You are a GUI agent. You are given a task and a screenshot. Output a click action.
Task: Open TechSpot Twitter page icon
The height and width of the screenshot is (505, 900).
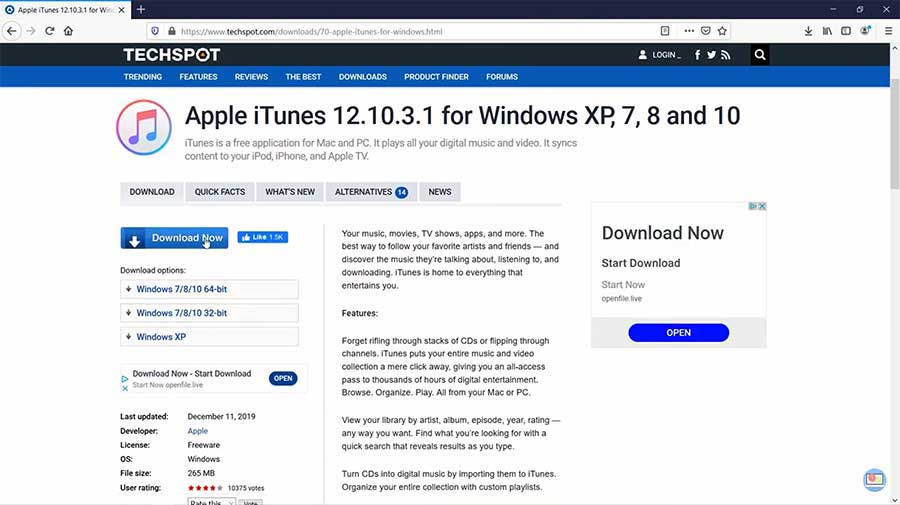(x=711, y=55)
